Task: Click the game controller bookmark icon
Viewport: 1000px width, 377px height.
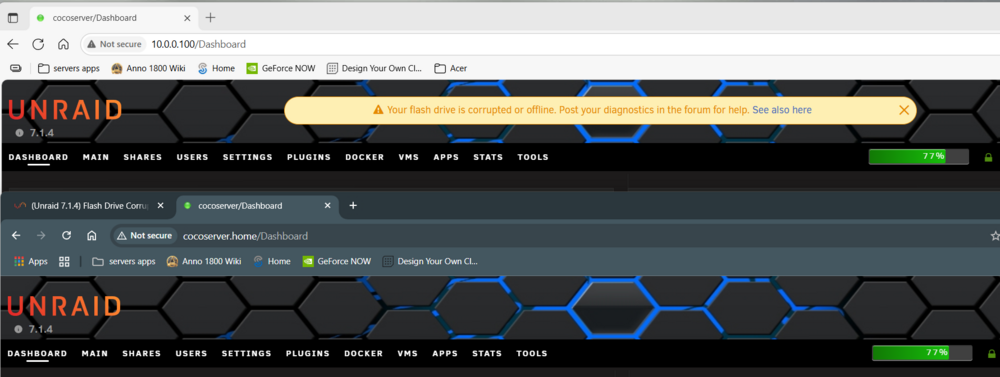Action: 16,68
